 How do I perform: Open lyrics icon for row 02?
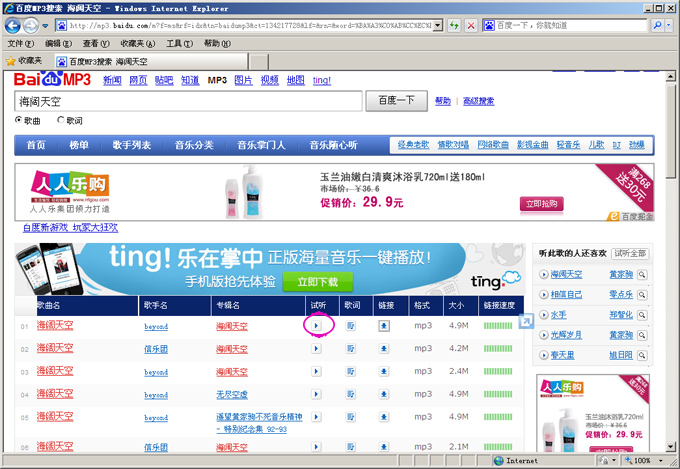[x=350, y=348]
